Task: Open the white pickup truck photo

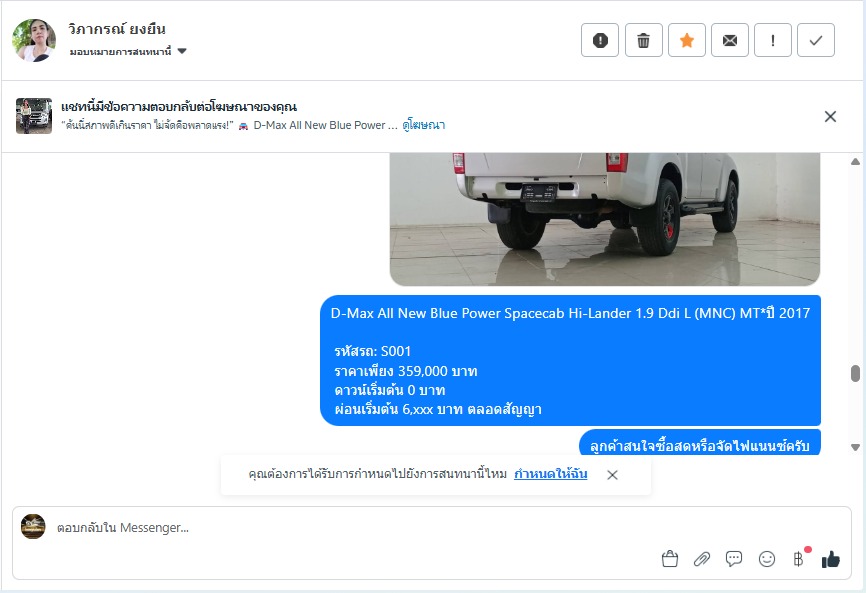Action: coord(605,219)
